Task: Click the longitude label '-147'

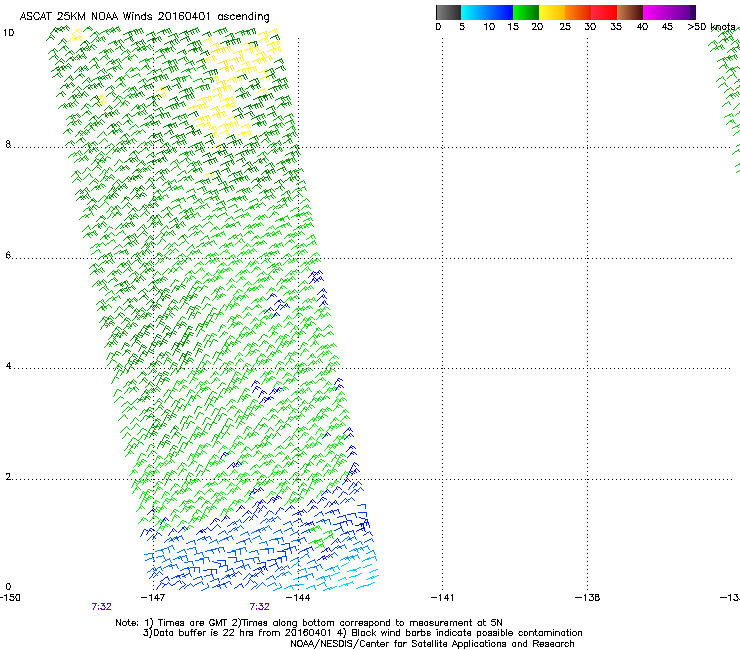Action: (153, 598)
